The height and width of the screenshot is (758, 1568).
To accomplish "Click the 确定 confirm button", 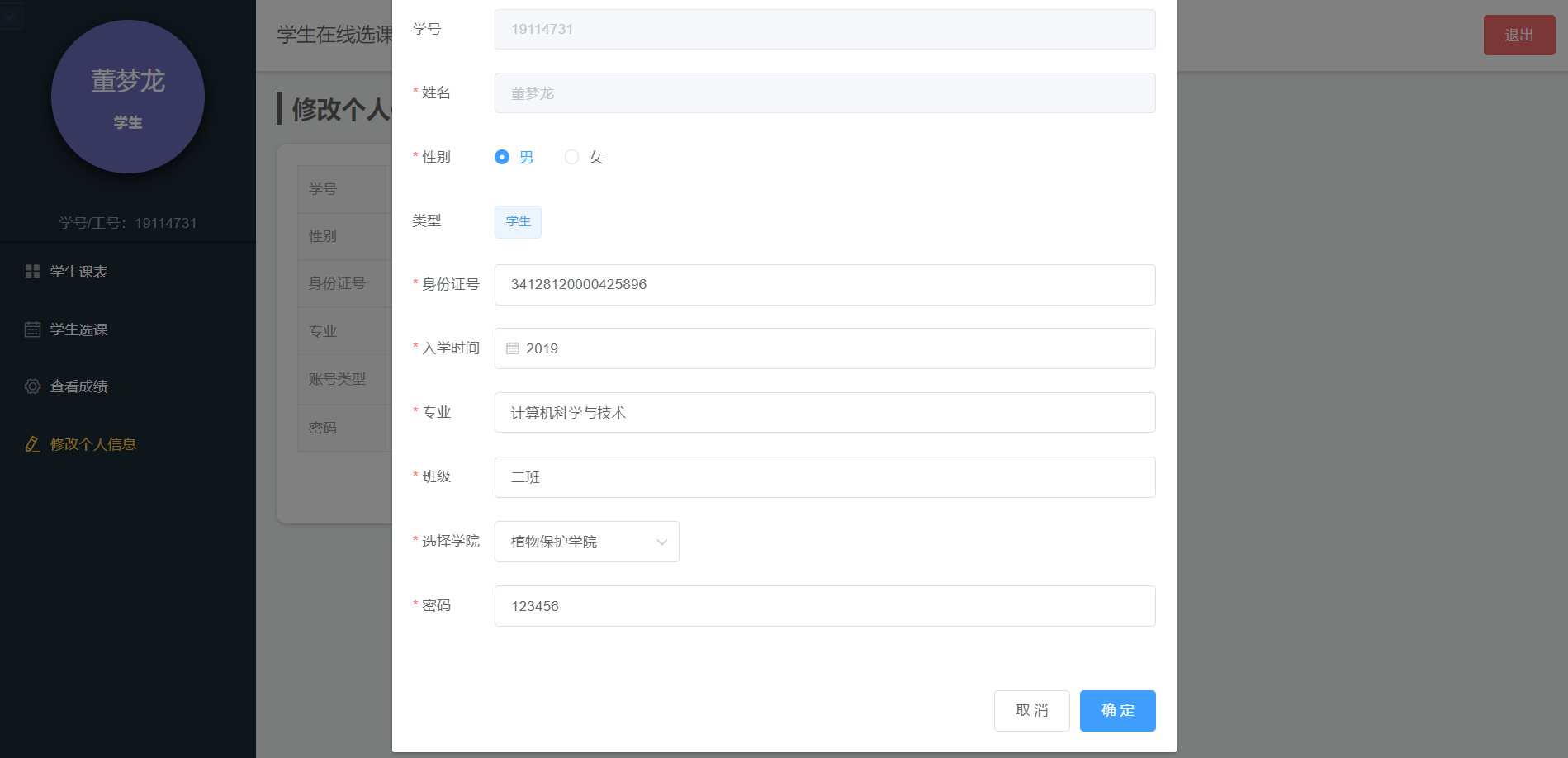I will (x=1118, y=711).
